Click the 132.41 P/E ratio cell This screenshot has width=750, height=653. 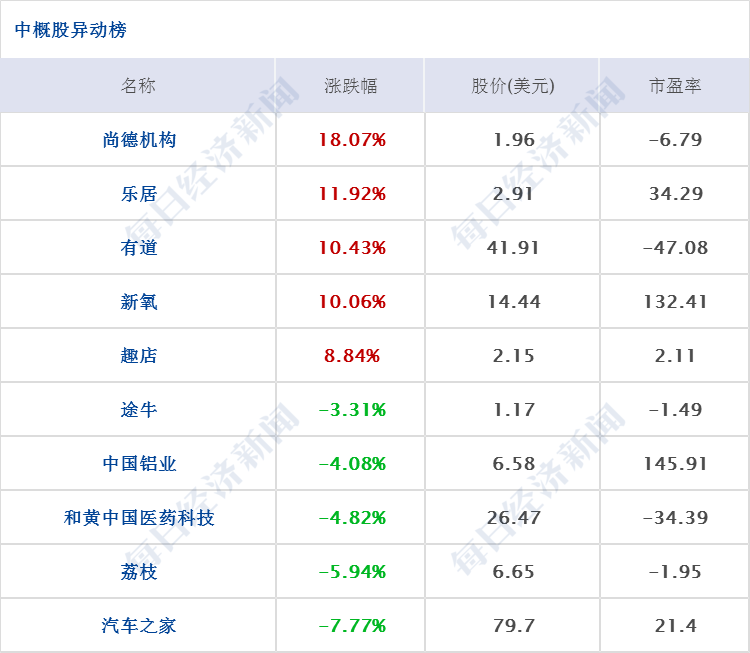pyautogui.click(x=675, y=302)
